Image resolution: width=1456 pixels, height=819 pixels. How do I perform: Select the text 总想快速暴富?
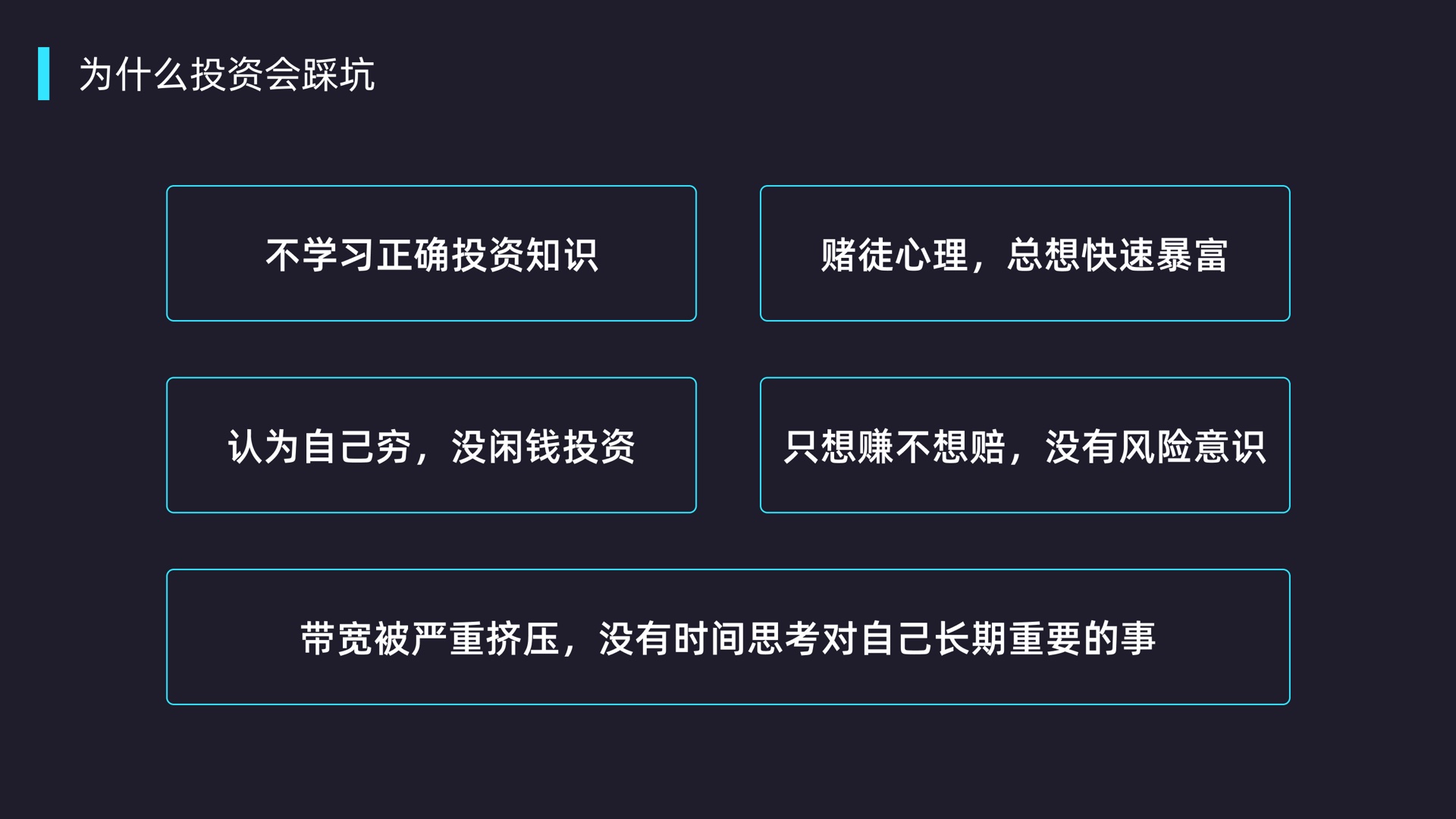point(1117,255)
